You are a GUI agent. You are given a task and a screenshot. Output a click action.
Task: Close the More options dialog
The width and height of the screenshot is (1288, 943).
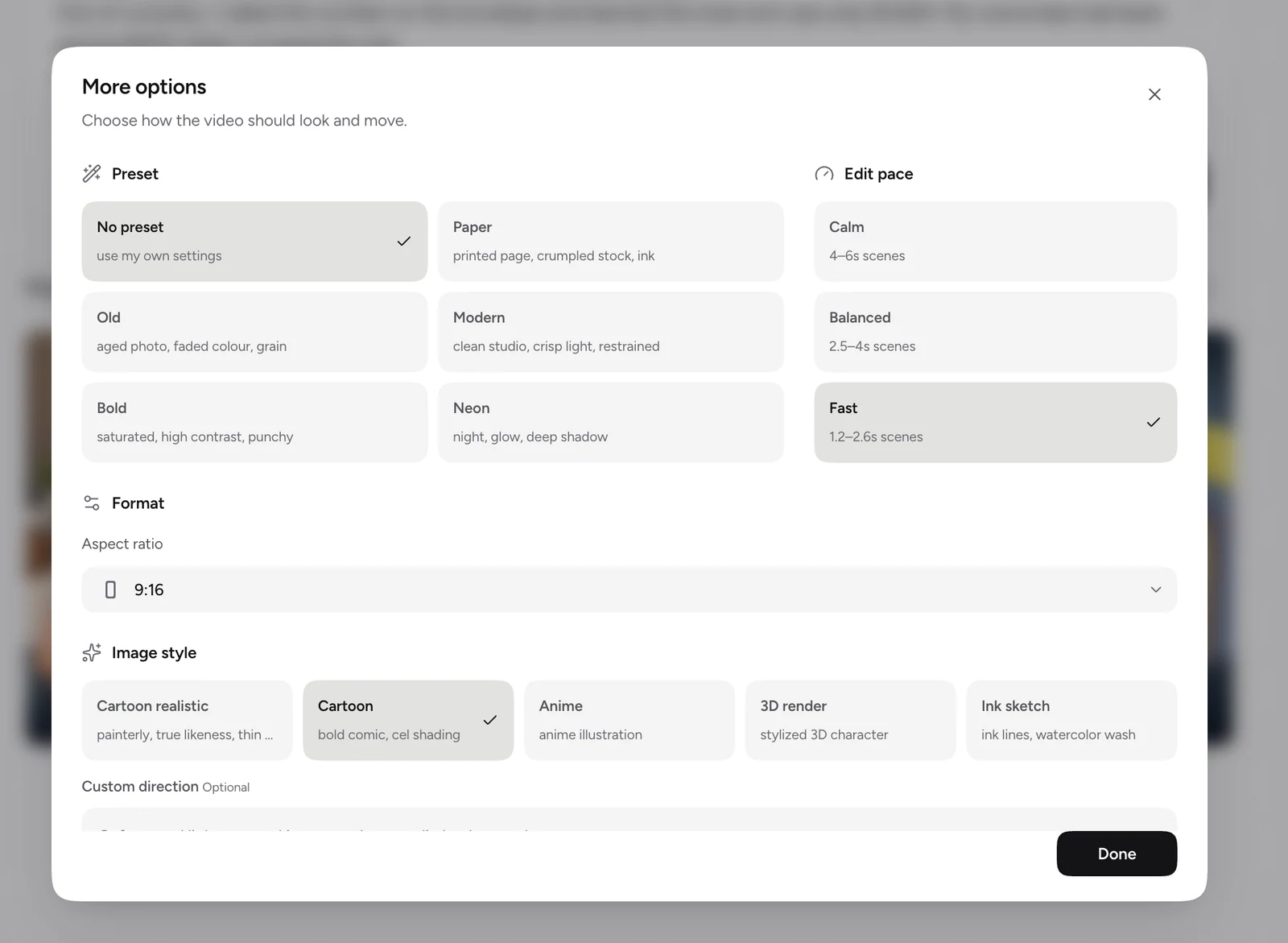(x=1154, y=94)
